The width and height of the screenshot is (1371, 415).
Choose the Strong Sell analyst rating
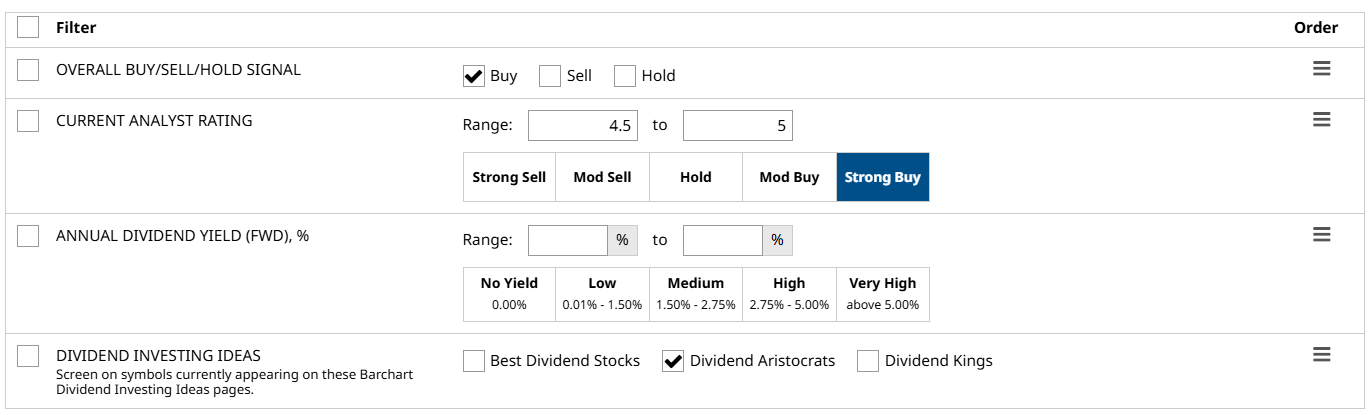click(x=509, y=177)
